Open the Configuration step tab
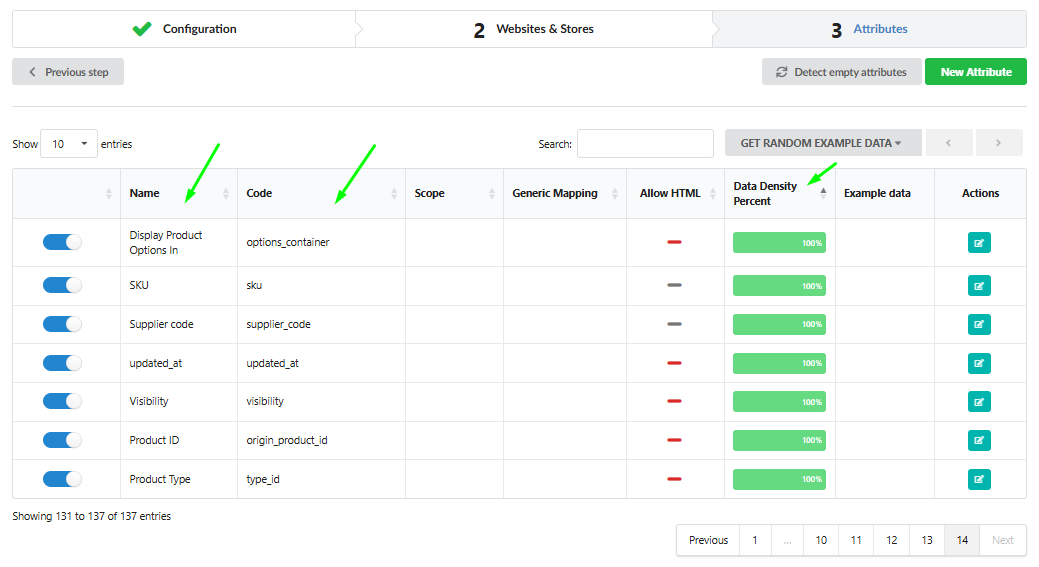The height and width of the screenshot is (567, 1039). click(184, 29)
